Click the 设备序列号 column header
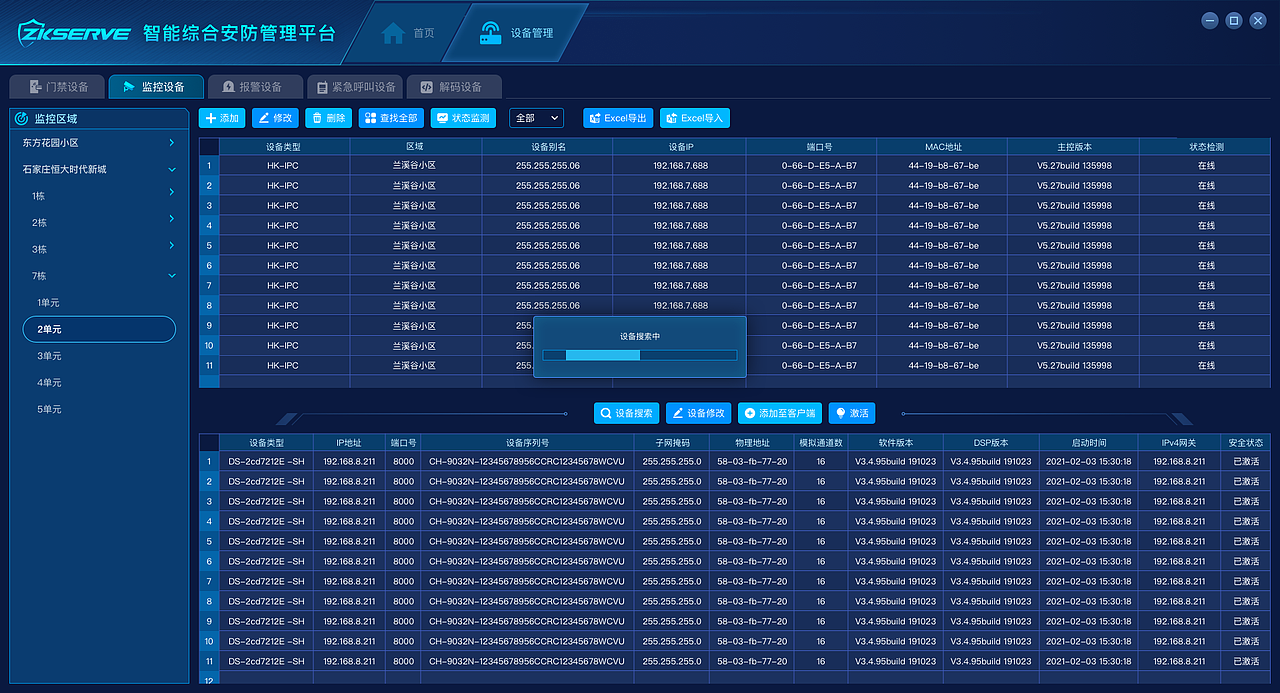The height and width of the screenshot is (693, 1280). pos(527,442)
